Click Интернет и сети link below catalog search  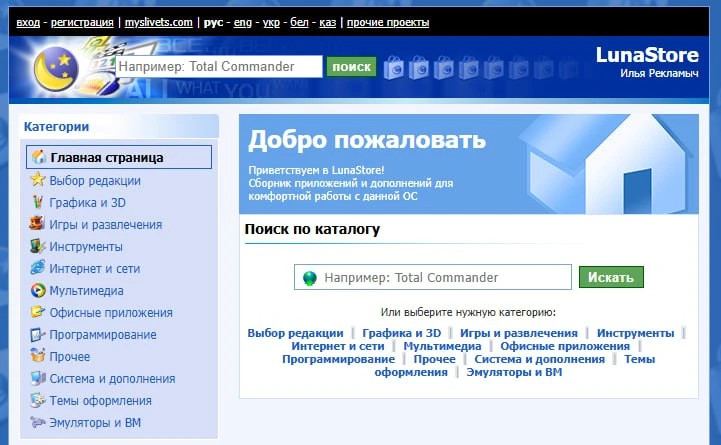tap(338, 346)
